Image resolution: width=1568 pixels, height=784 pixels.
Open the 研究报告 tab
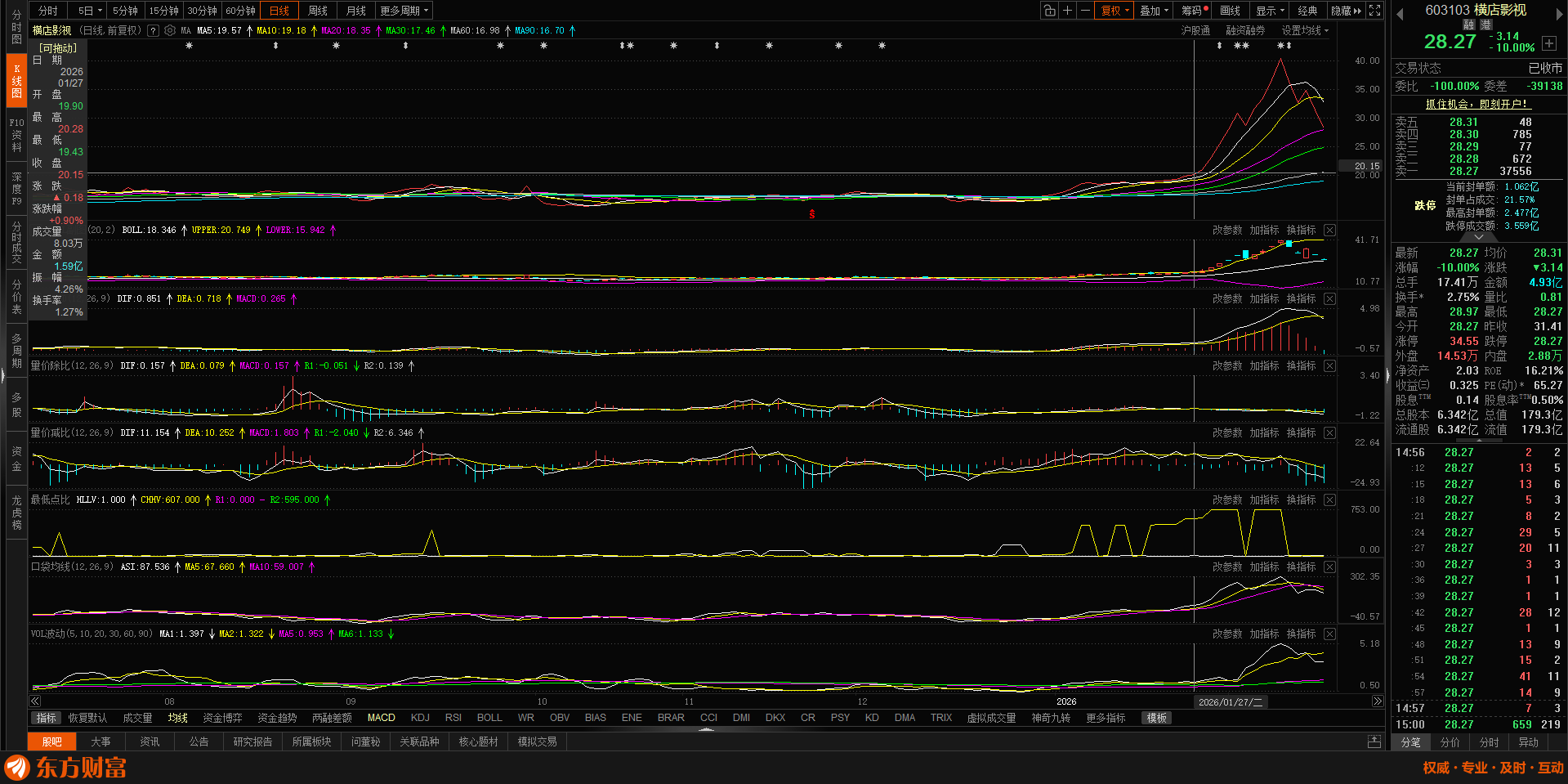tap(252, 741)
